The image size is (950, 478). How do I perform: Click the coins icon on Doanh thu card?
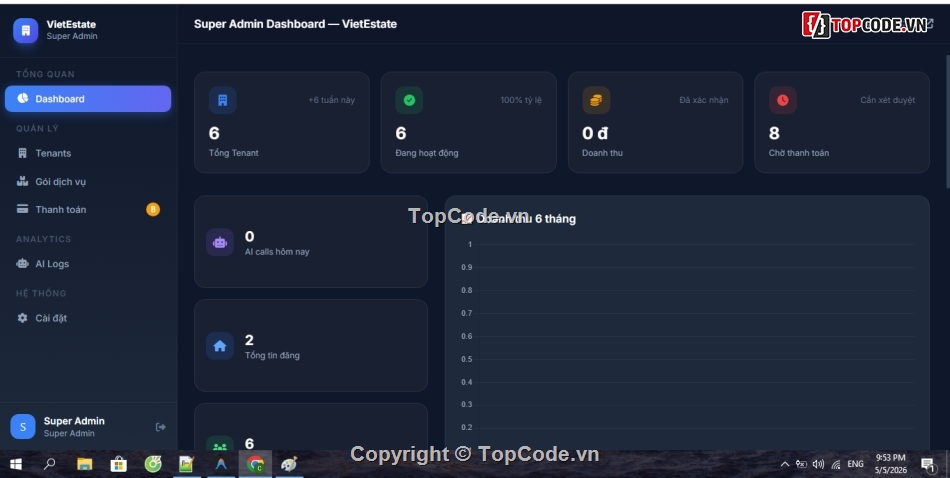coord(596,100)
